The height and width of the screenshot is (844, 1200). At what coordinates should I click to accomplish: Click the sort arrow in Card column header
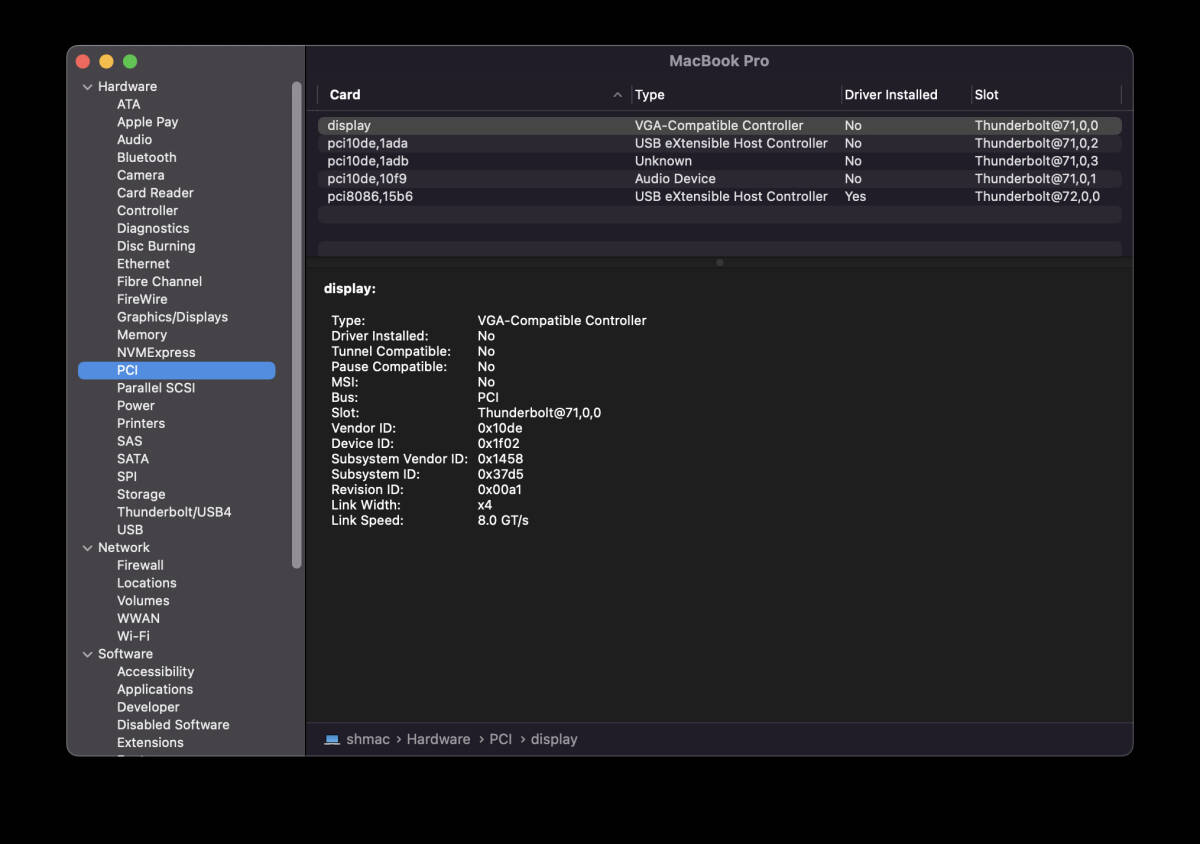pos(617,95)
